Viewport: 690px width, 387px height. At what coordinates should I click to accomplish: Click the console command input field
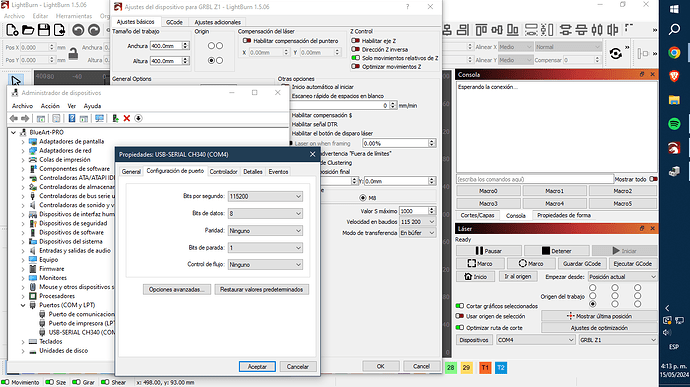[x=535, y=179]
